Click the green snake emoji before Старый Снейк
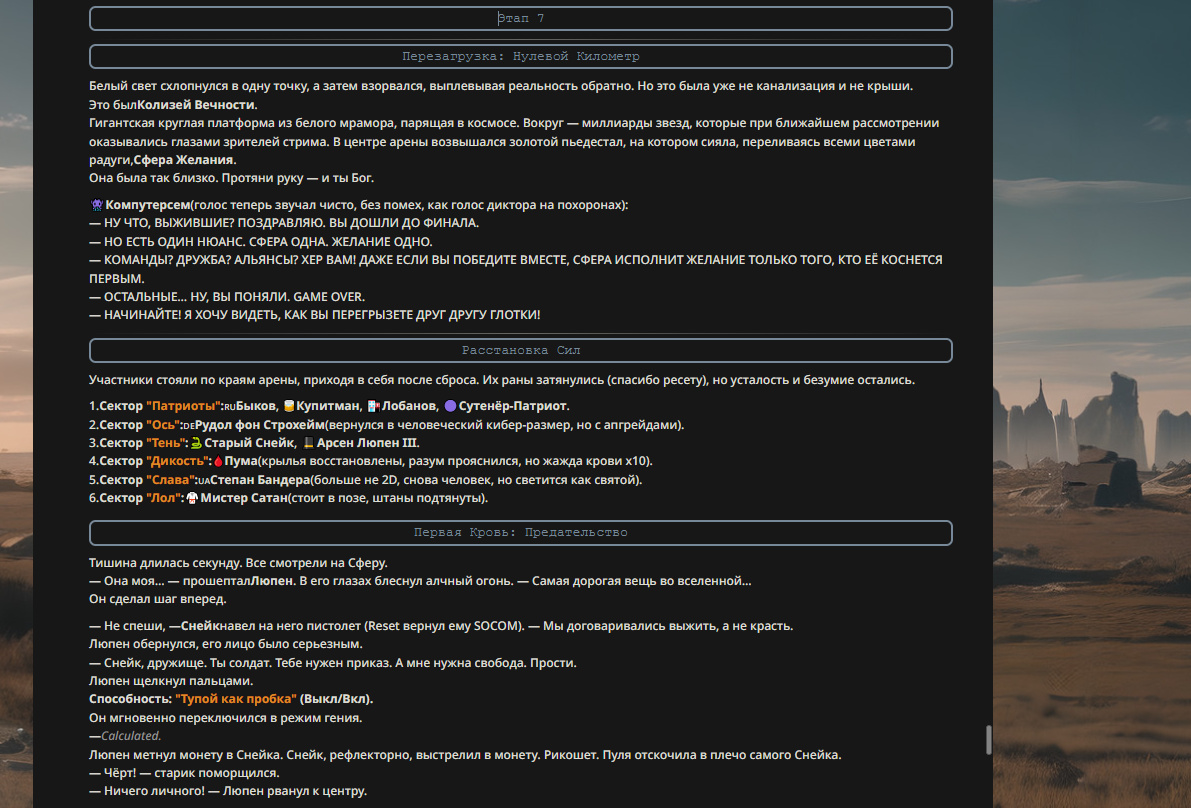 coord(197,443)
